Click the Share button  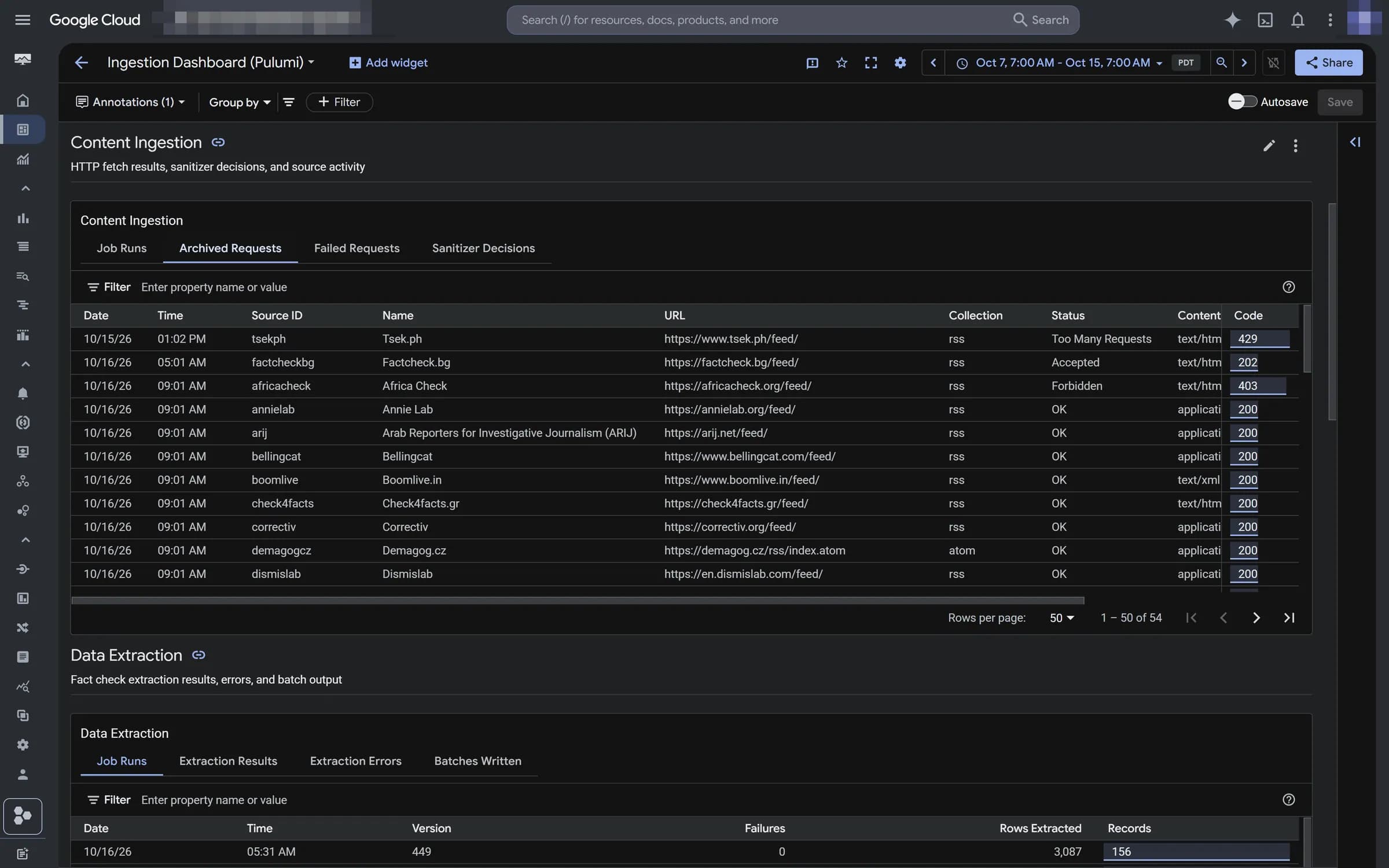pyautogui.click(x=1328, y=62)
